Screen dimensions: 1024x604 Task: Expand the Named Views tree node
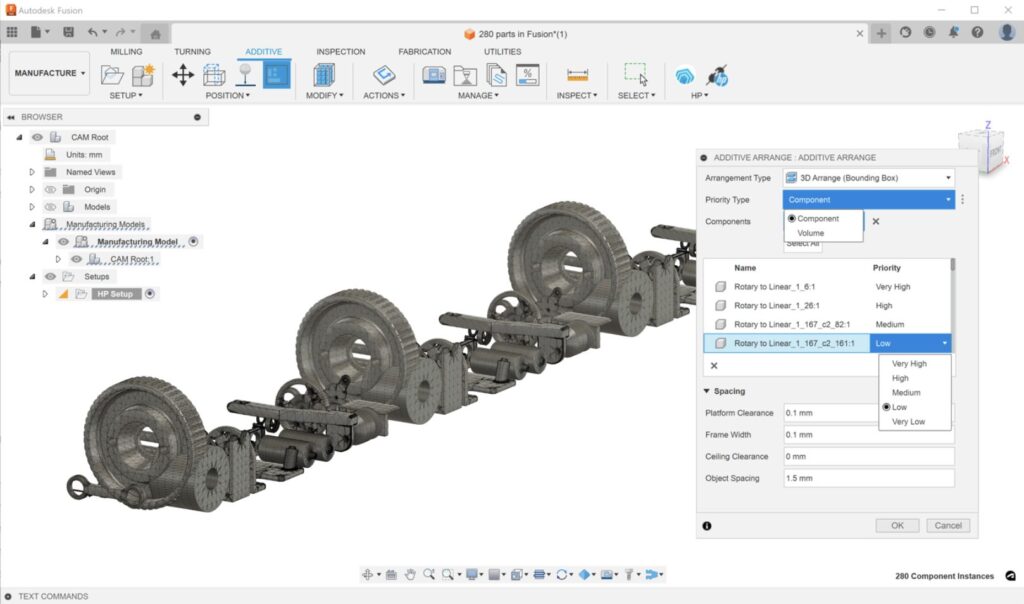(x=32, y=172)
